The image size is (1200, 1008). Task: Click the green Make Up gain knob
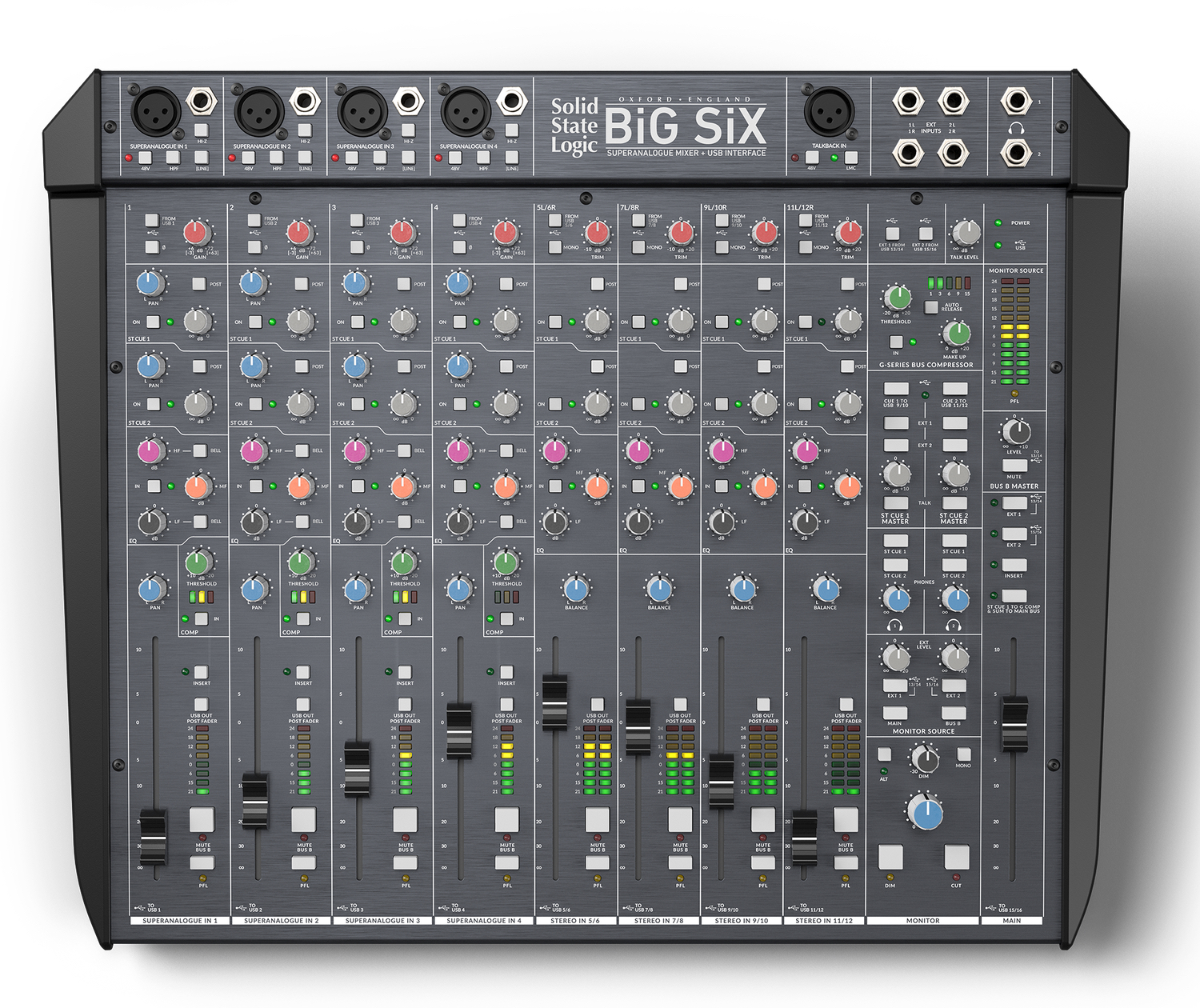pyautogui.click(x=956, y=333)
